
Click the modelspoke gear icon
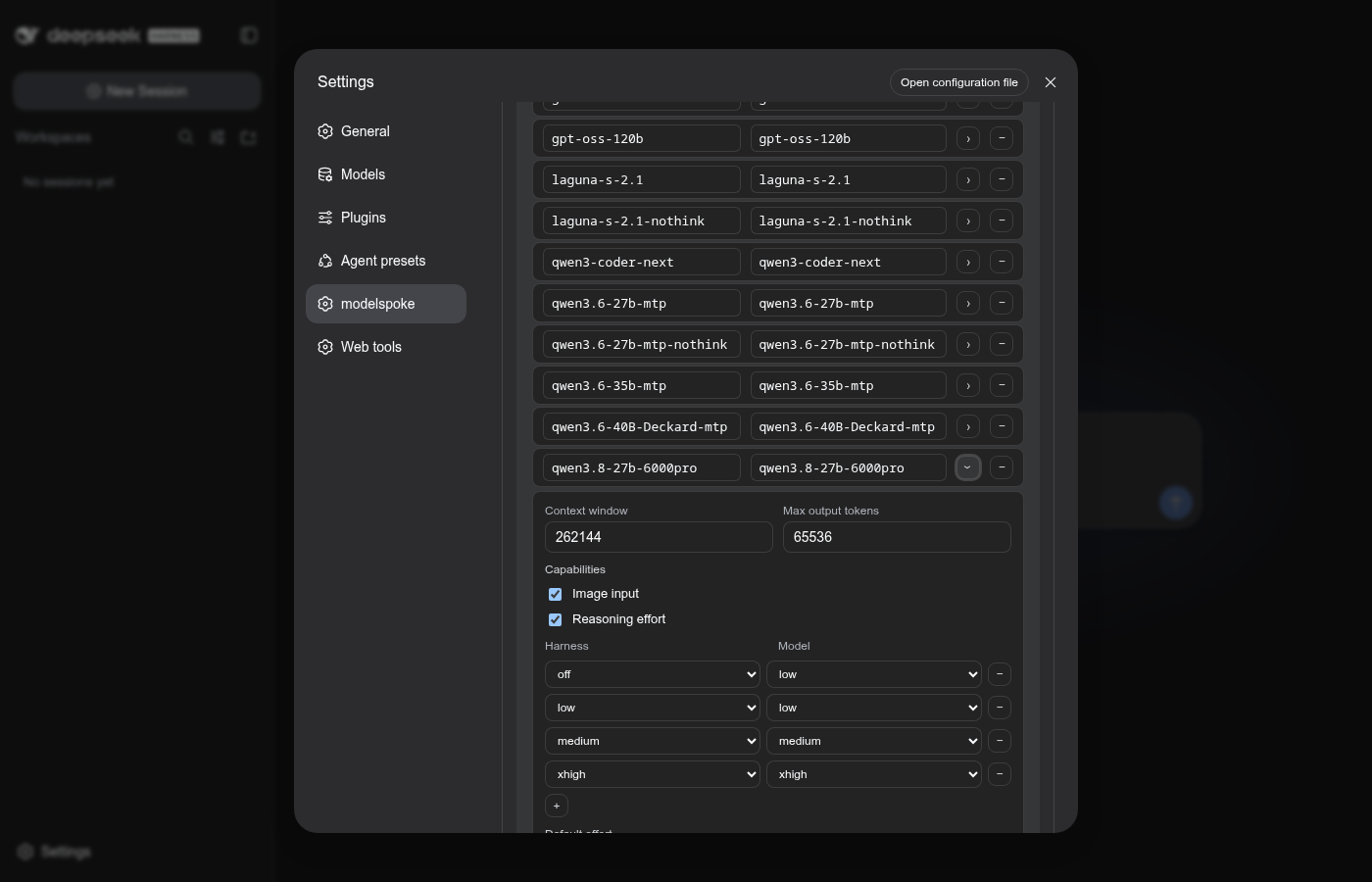point(325,304)
